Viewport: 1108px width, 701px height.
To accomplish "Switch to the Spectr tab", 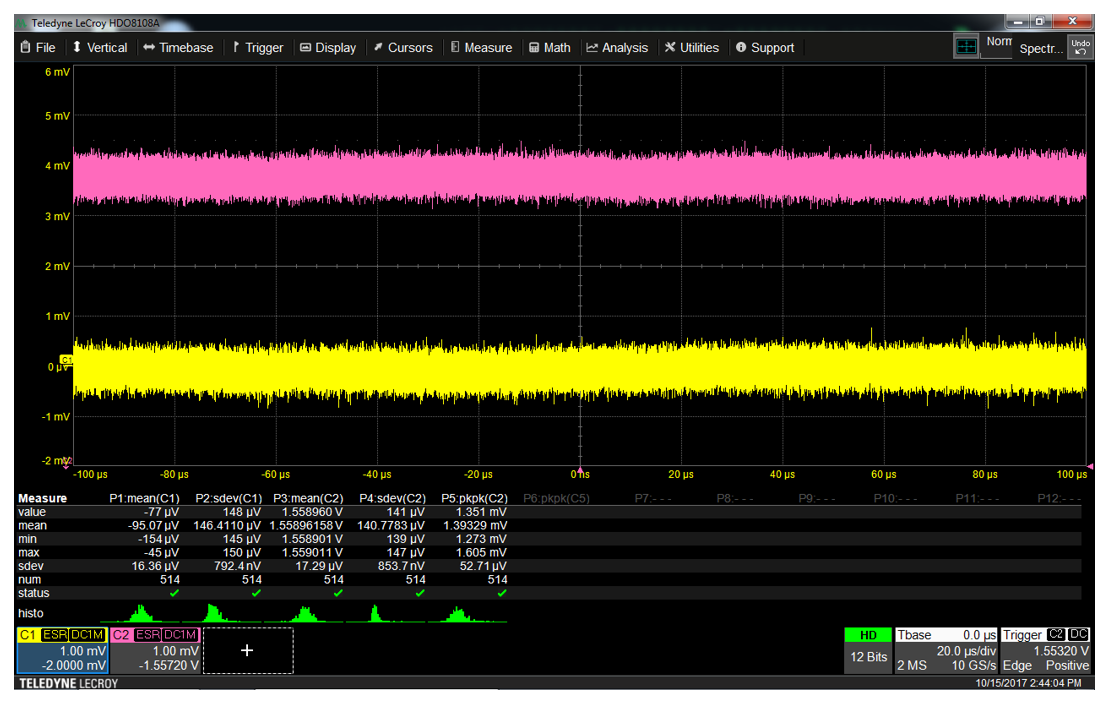I will point(1040,48).
